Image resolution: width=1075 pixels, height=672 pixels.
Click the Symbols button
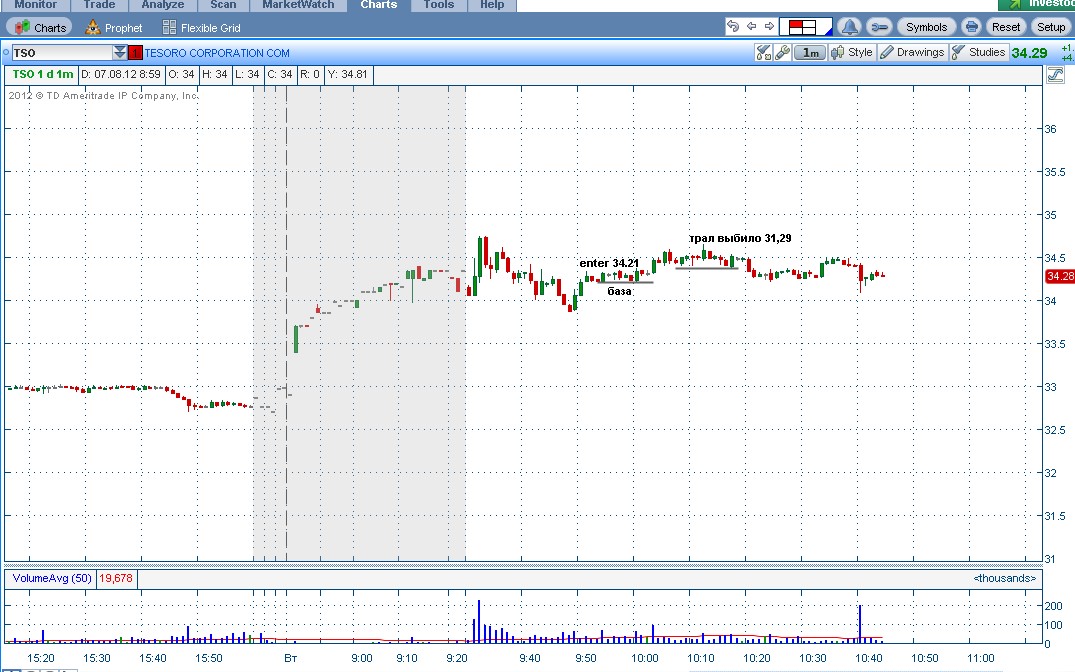[x=926, y=27]
